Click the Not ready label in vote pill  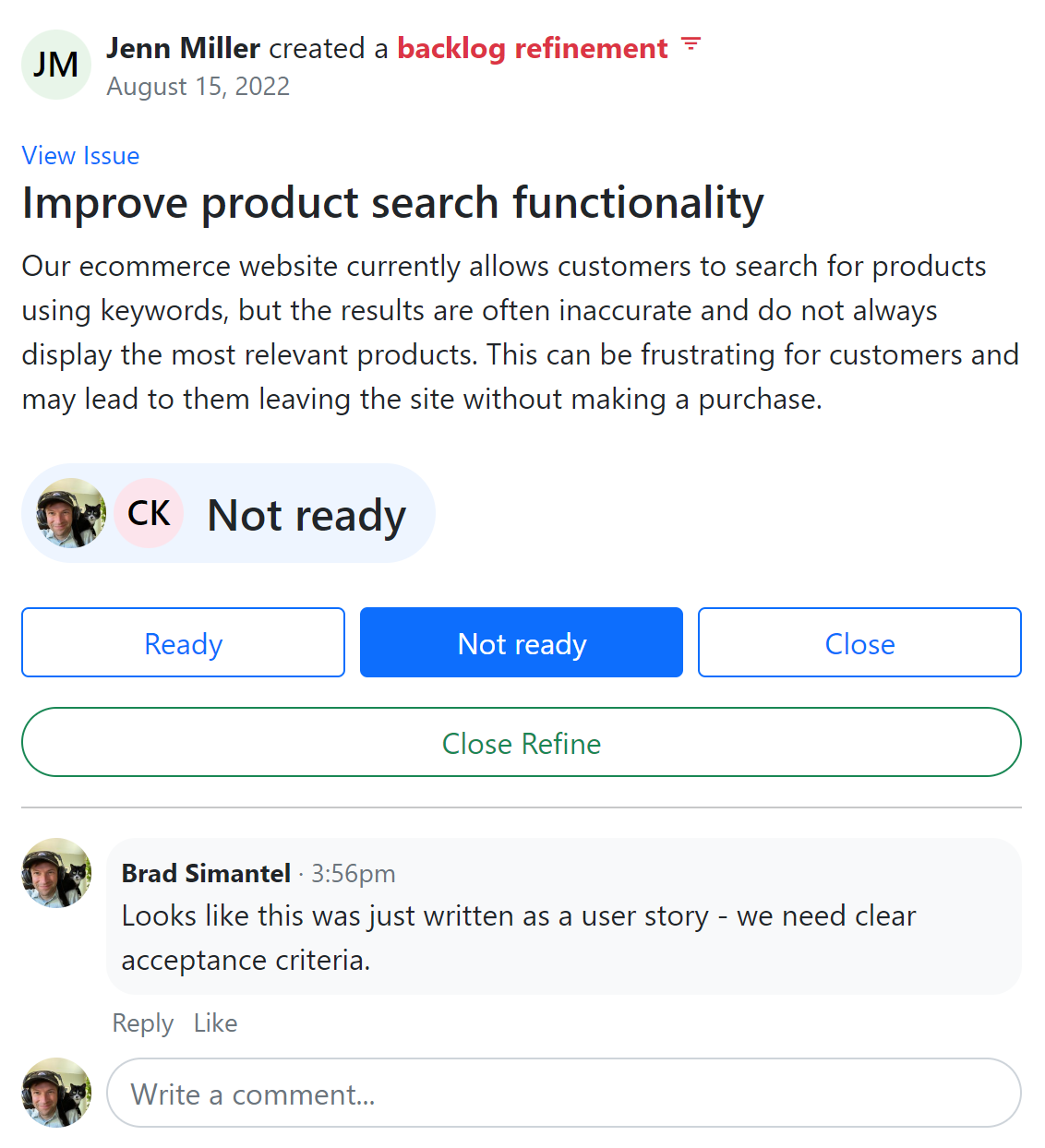pos(306,515)
